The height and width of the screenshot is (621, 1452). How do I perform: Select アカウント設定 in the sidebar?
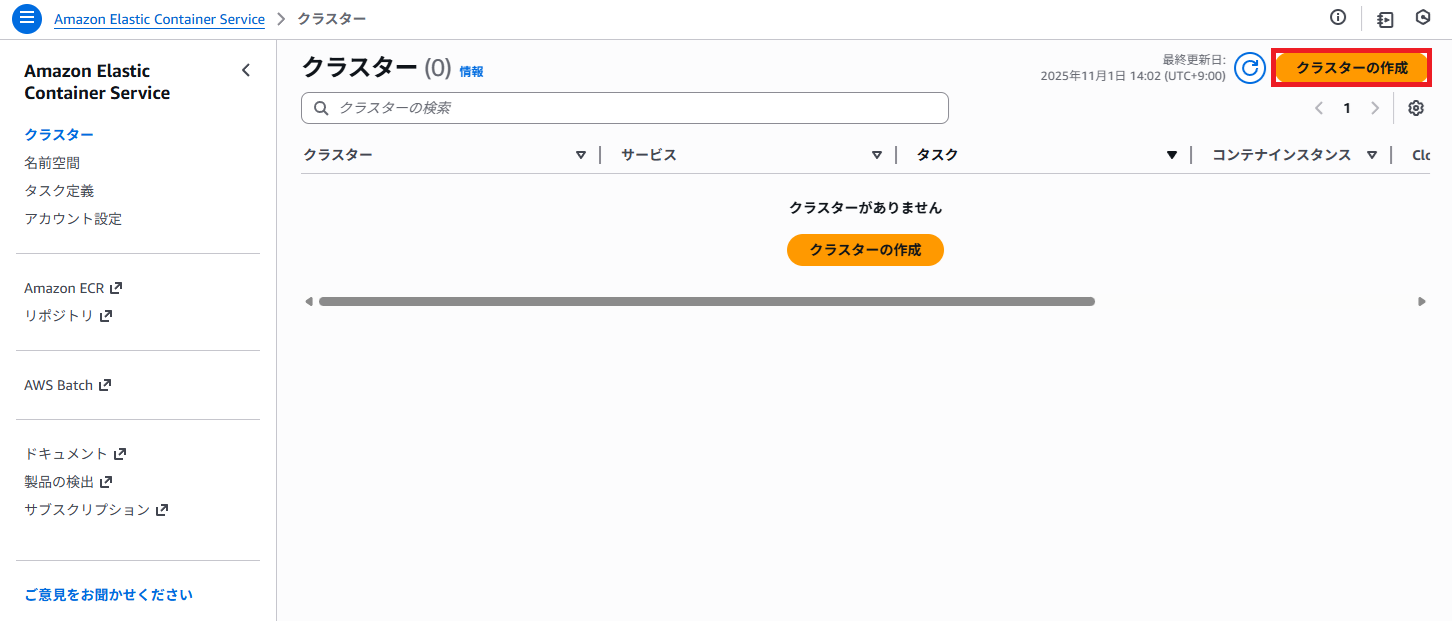[73, 218]
